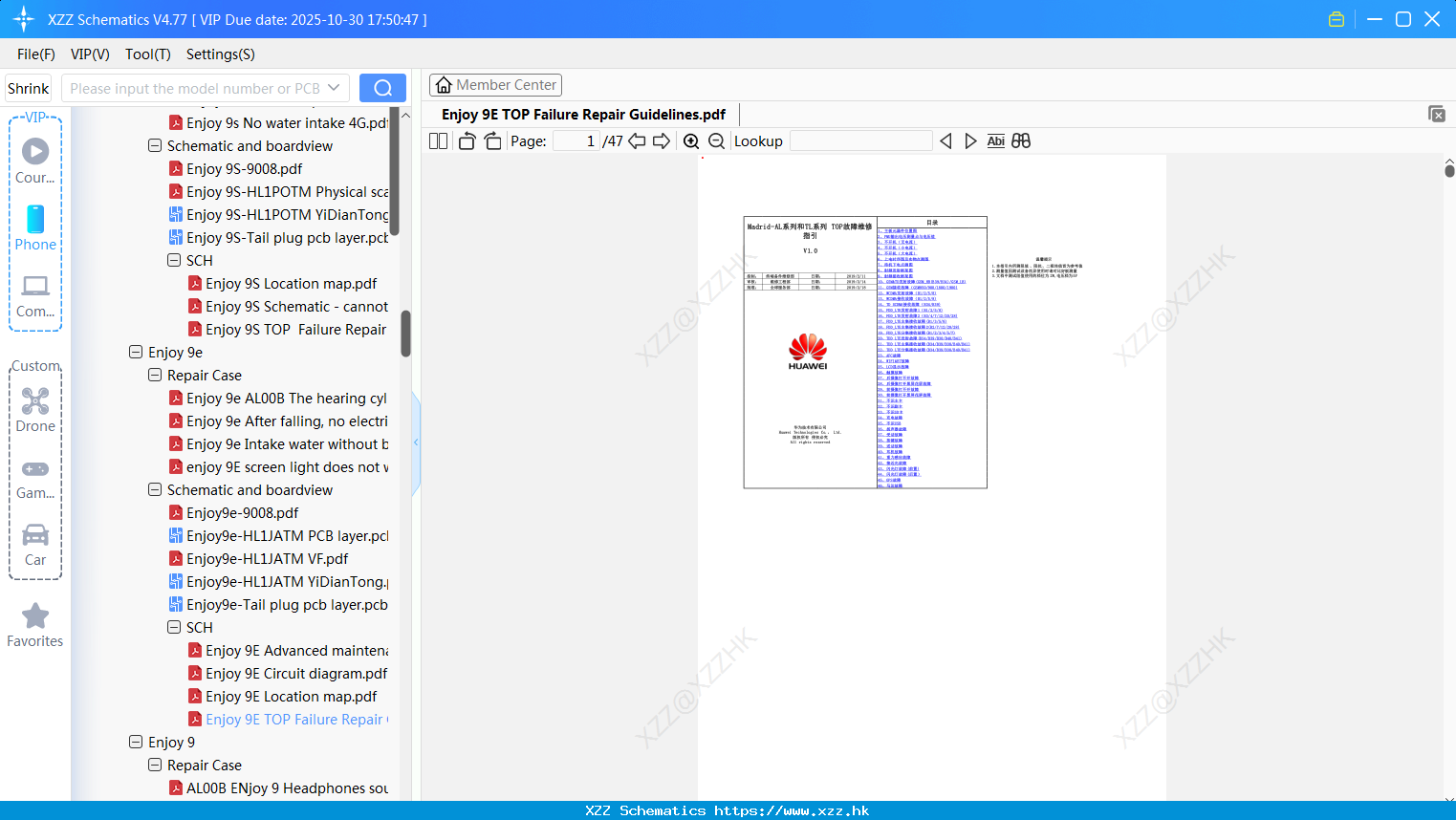Click the tree panel scrollbar thumb
The width and height of the screenshot is (1456, 820).
(x=405, y=334)
